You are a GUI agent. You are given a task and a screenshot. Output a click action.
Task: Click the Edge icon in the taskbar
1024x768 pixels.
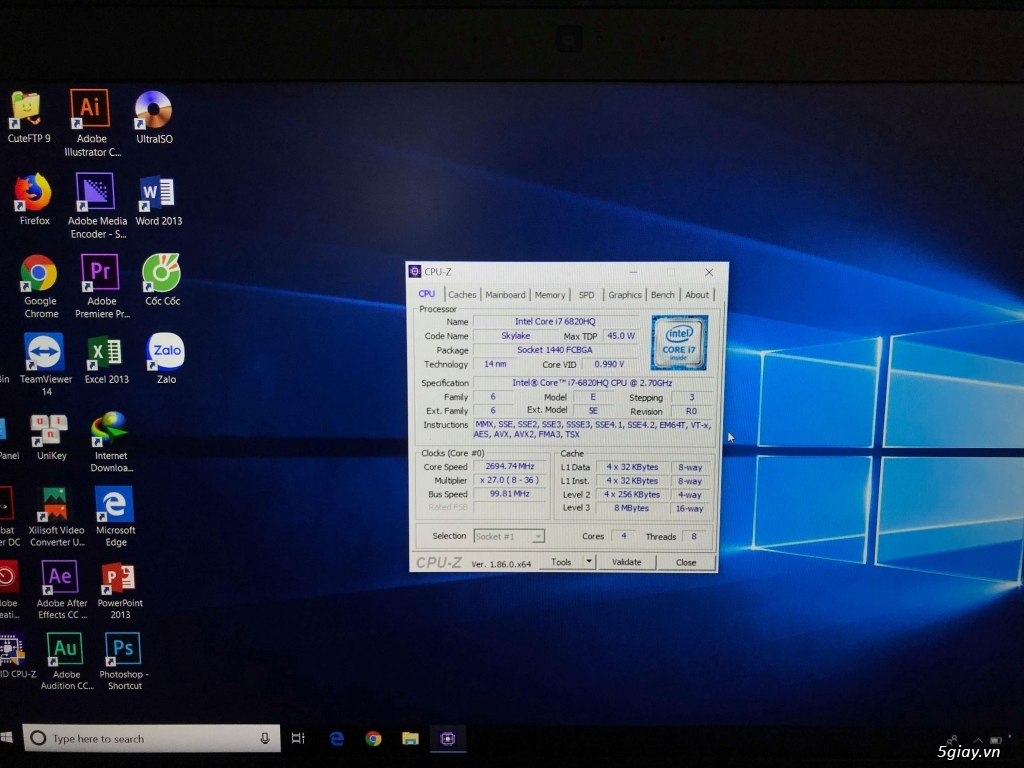(x=337, y=738)
